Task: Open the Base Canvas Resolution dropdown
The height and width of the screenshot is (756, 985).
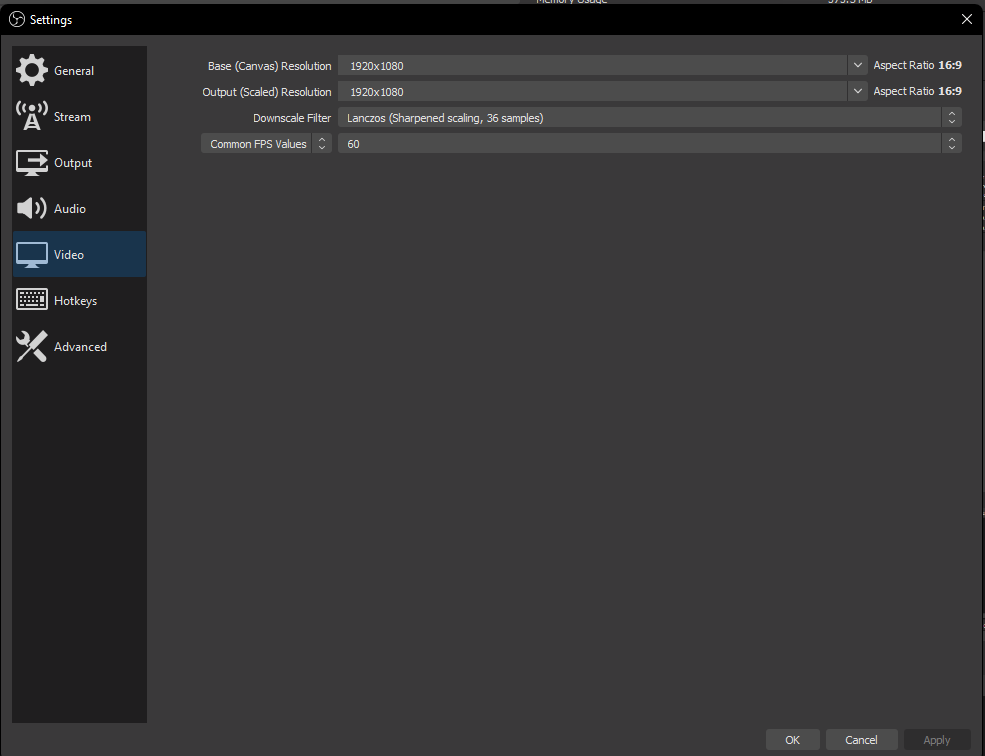Action: [857, 65]
